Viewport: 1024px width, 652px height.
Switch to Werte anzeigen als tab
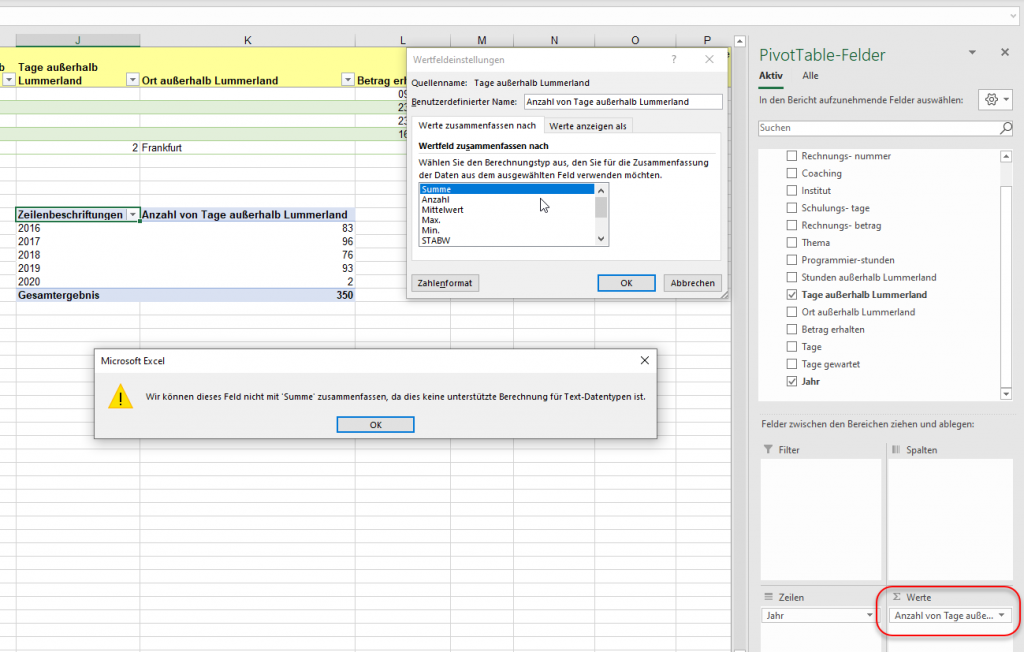[588, 126]
